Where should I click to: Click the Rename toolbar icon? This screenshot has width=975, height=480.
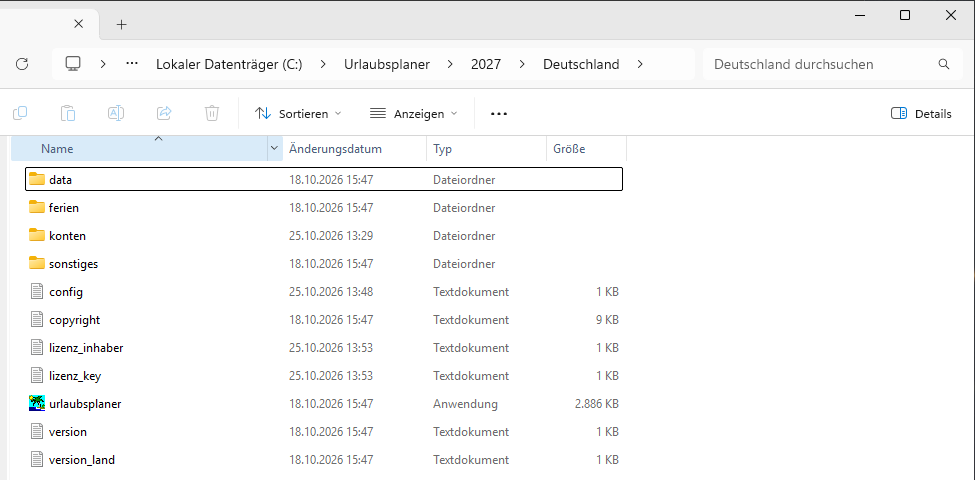click(116, 113)
